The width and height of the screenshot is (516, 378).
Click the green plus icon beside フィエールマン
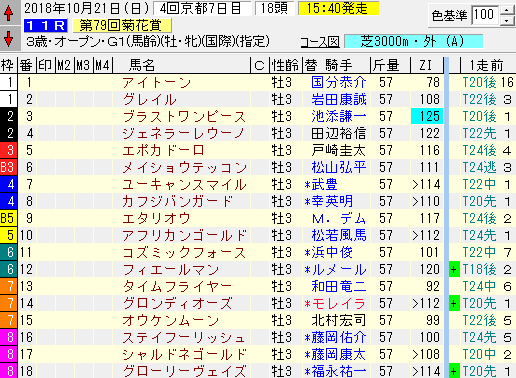[x=454, y=269]
